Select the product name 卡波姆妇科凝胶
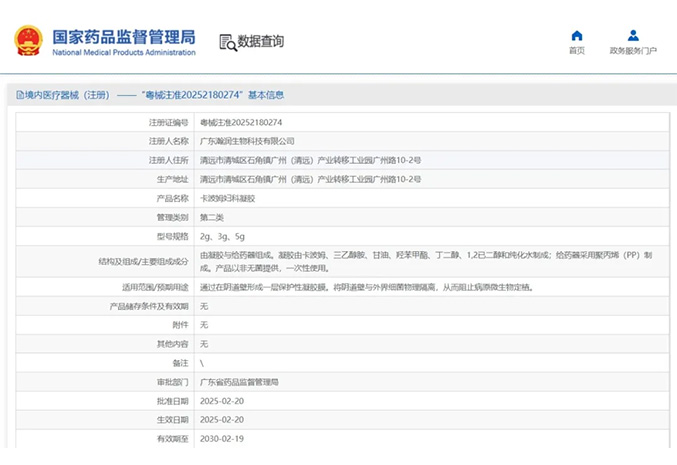Viewport: 677px width, 465px height. point(228,199)
